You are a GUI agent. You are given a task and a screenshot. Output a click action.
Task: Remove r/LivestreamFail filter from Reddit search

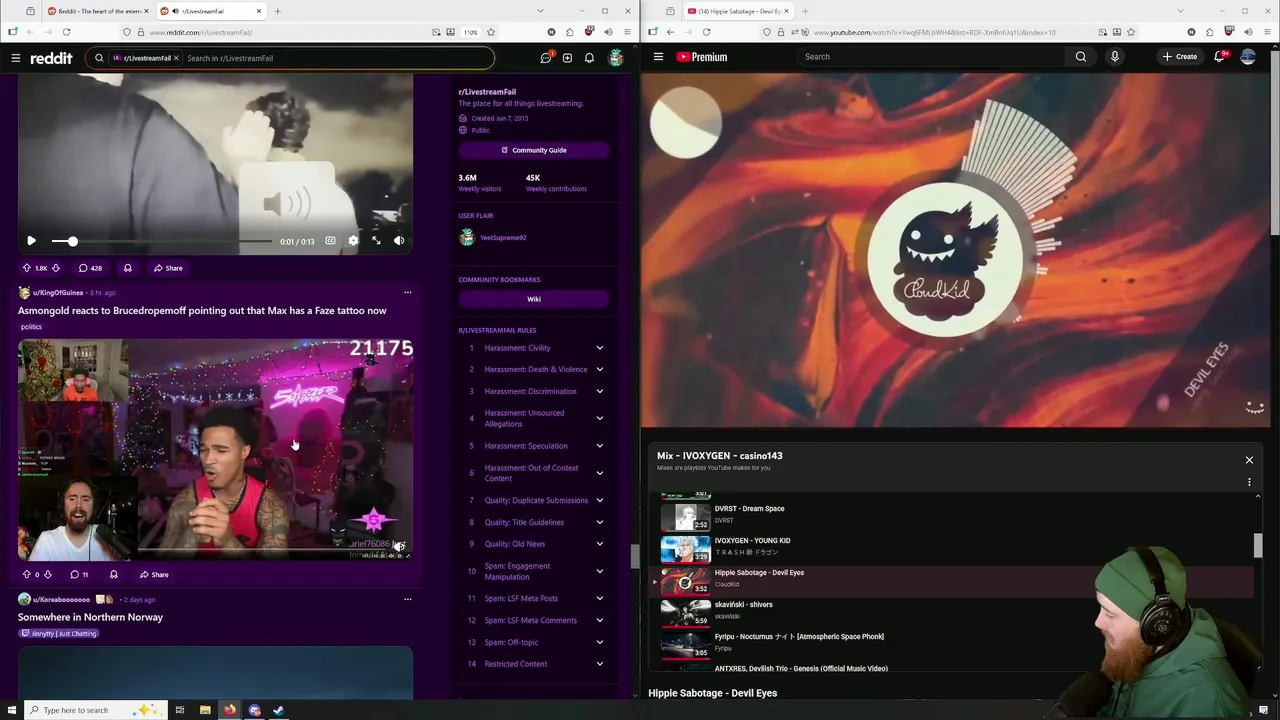(176, 58)
